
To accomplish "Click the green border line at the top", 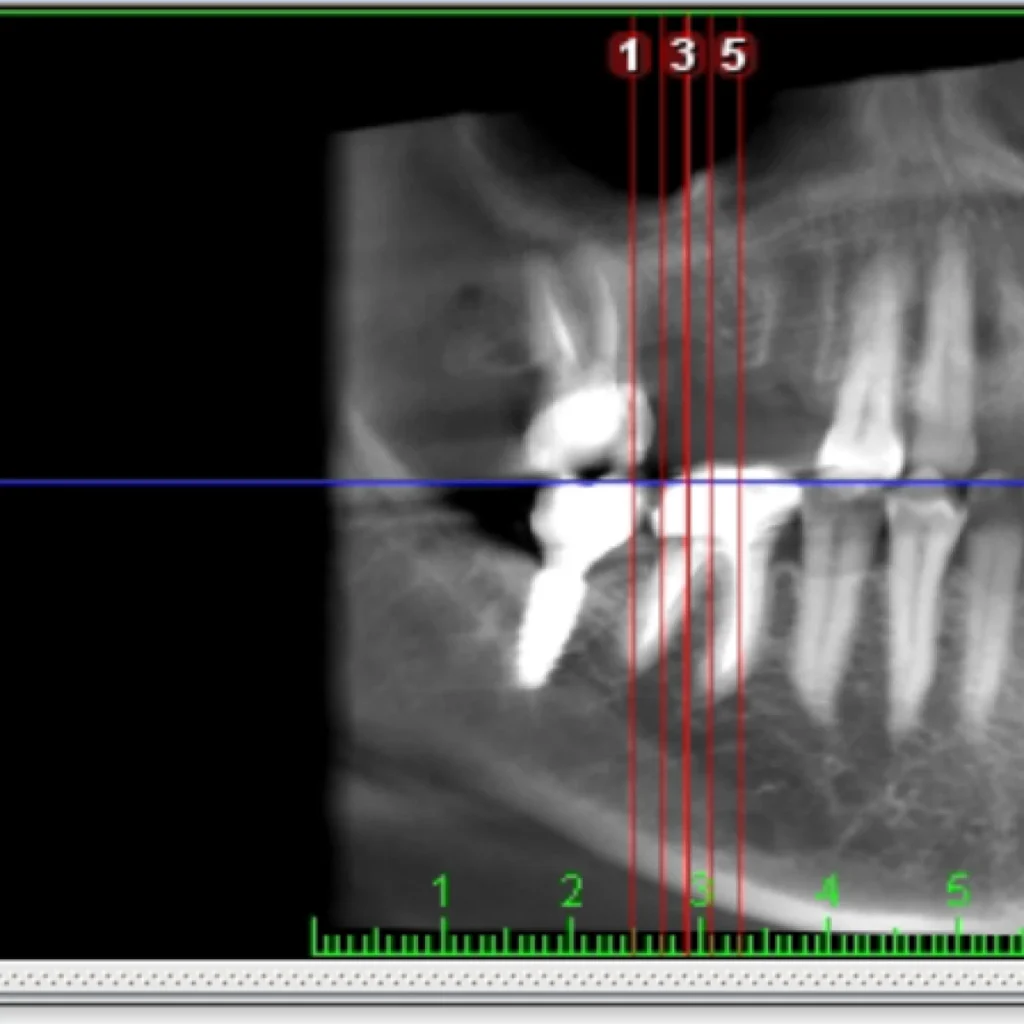I will 512,12.
